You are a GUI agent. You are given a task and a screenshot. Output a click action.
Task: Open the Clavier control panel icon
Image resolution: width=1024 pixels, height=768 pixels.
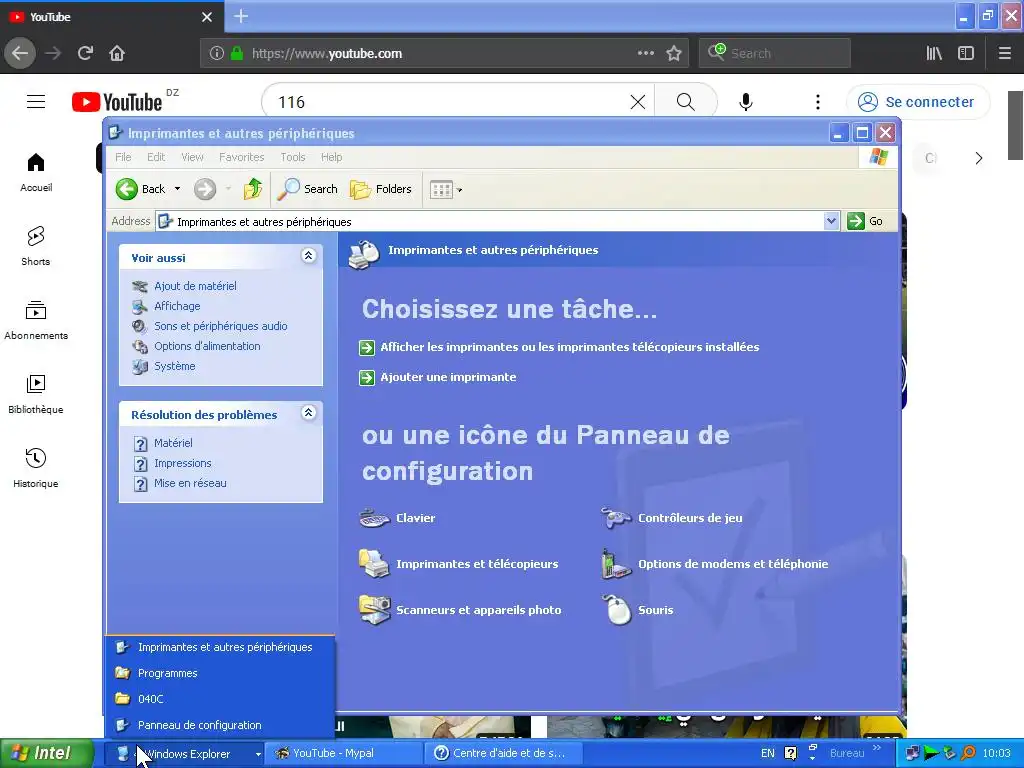tap(397, 519)
